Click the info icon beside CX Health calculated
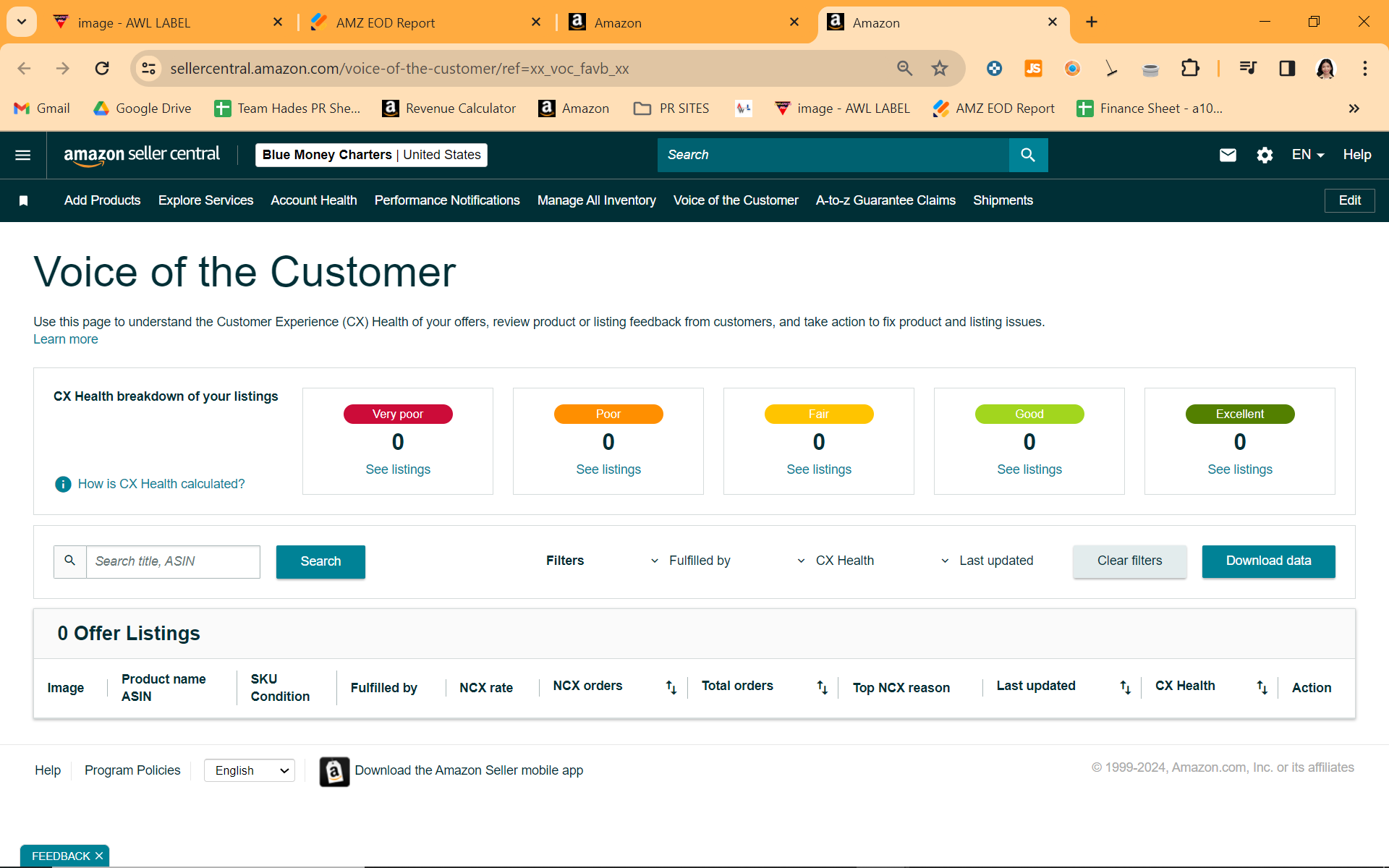 tap(63, 484)
